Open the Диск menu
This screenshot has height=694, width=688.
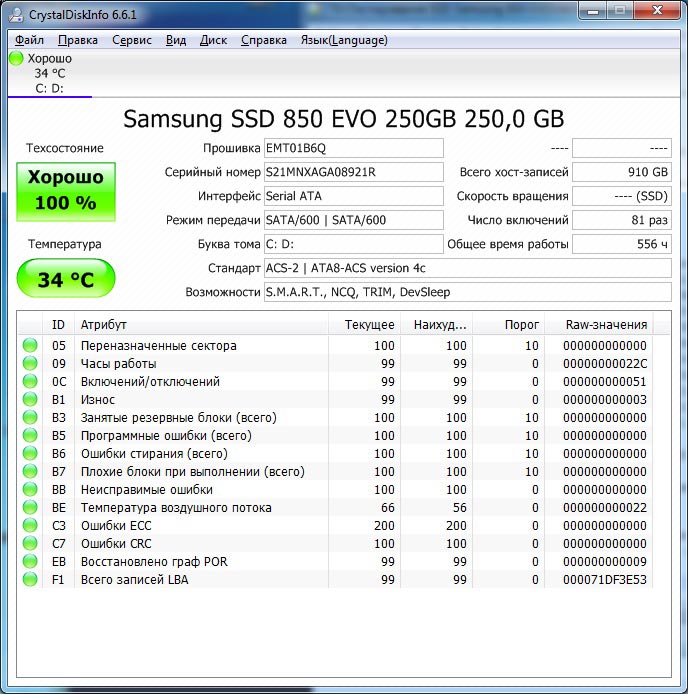pos(213,40)
